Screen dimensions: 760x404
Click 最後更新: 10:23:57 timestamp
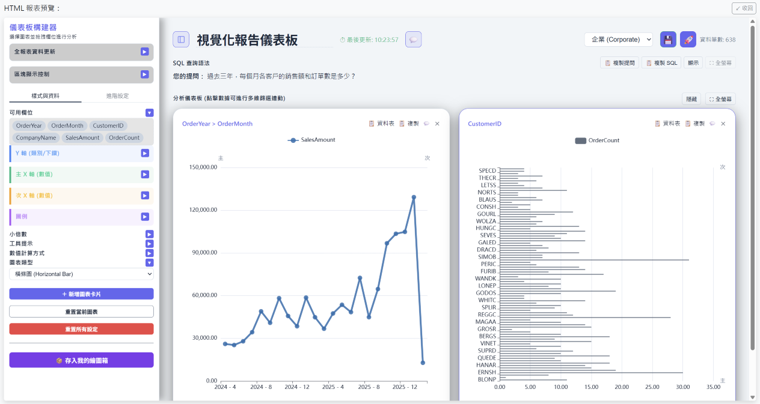pos(369,40)
